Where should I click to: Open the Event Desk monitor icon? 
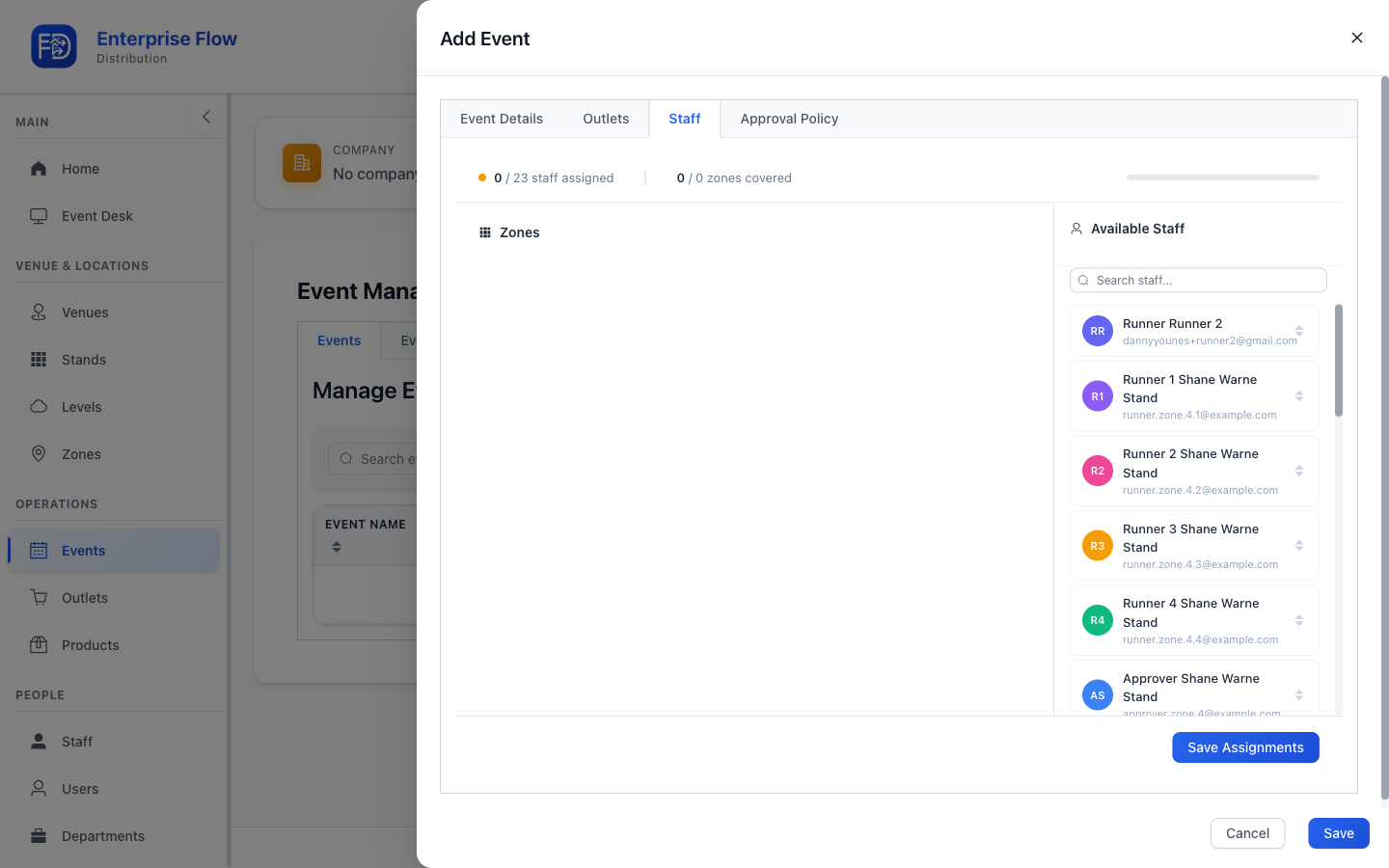(x=39, y=216)
